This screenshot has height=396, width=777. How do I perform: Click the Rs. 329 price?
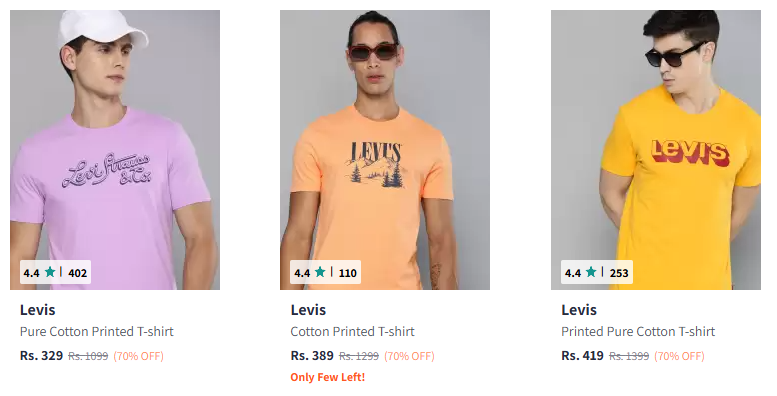[x=42, y=356]
